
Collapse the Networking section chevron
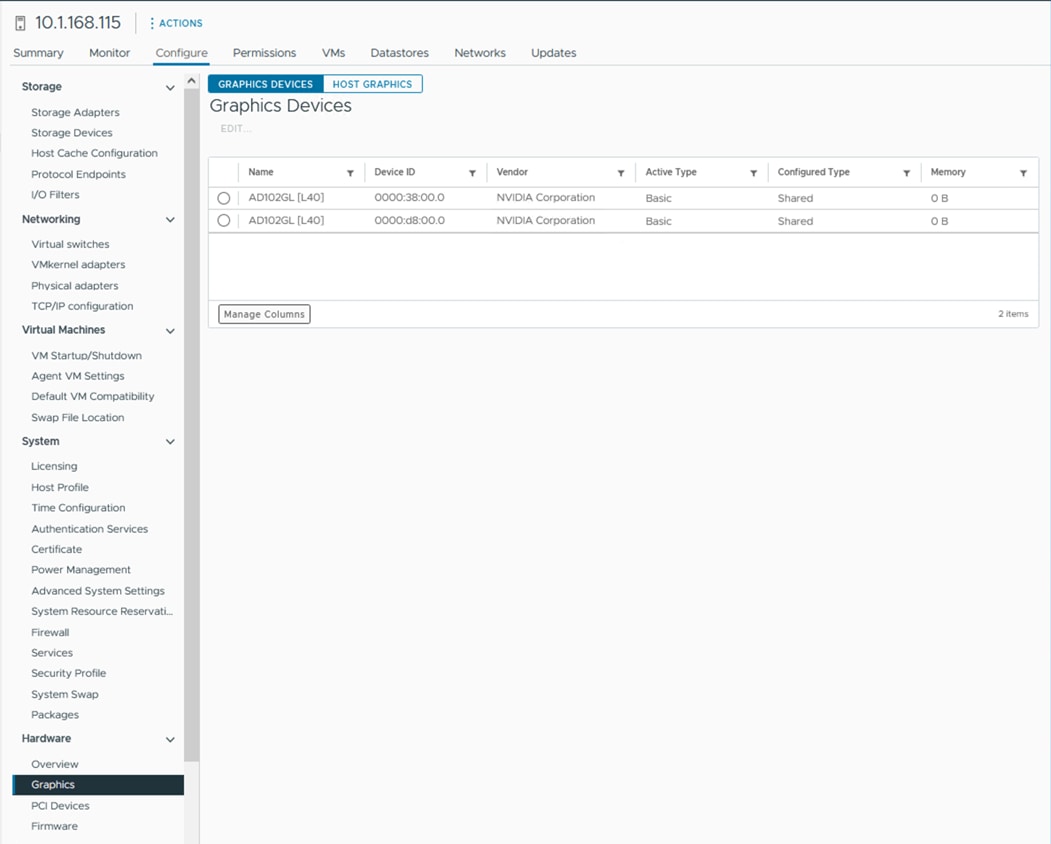pos(170,220)
